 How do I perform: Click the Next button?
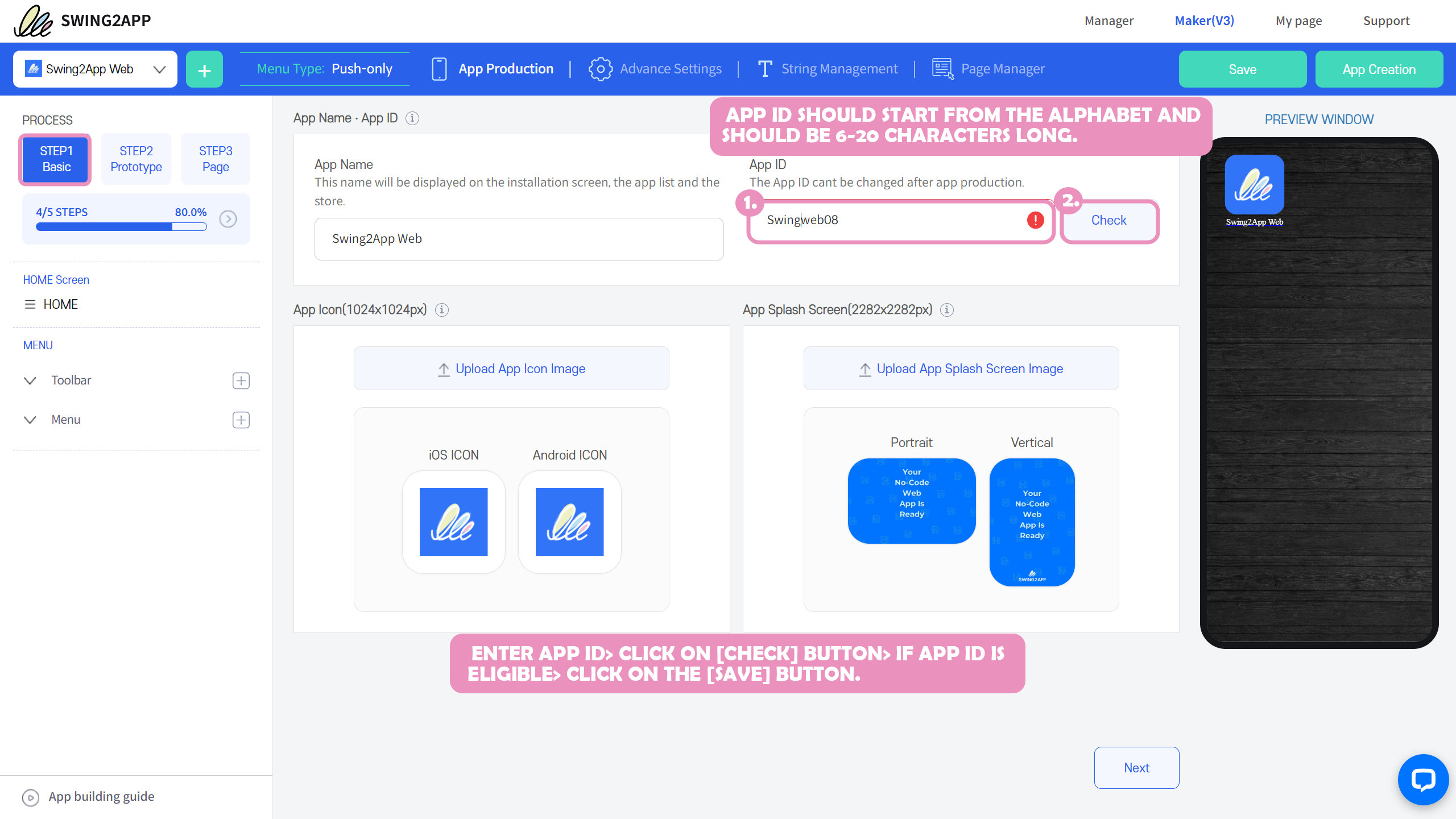tap(1136, 768)
